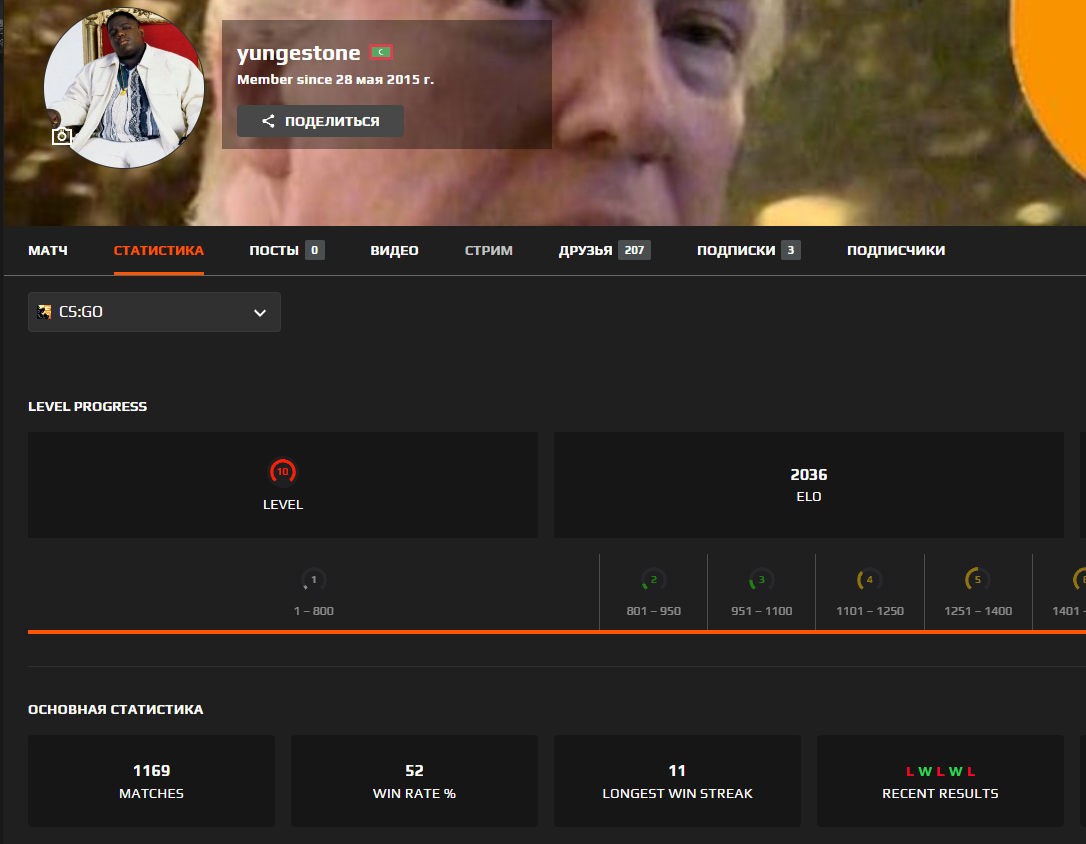Click the profile avatar picture
This screenshot has width=1086, height=844.
tap(124, 88)
